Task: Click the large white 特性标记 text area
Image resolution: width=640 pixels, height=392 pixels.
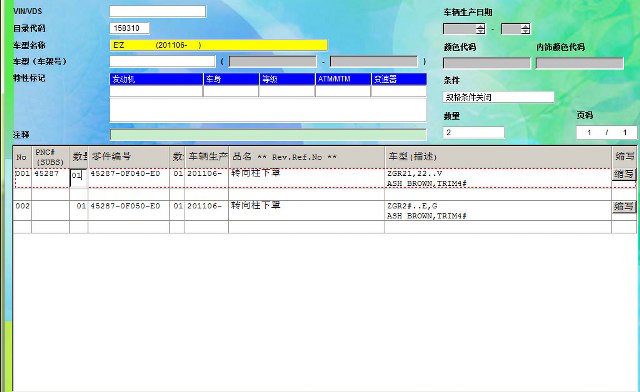Action: point(268,110)
